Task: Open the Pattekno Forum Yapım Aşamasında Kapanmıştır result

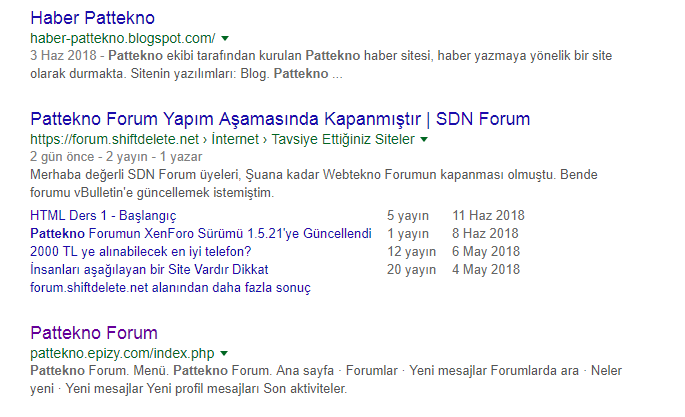Action: pos(280,119)
